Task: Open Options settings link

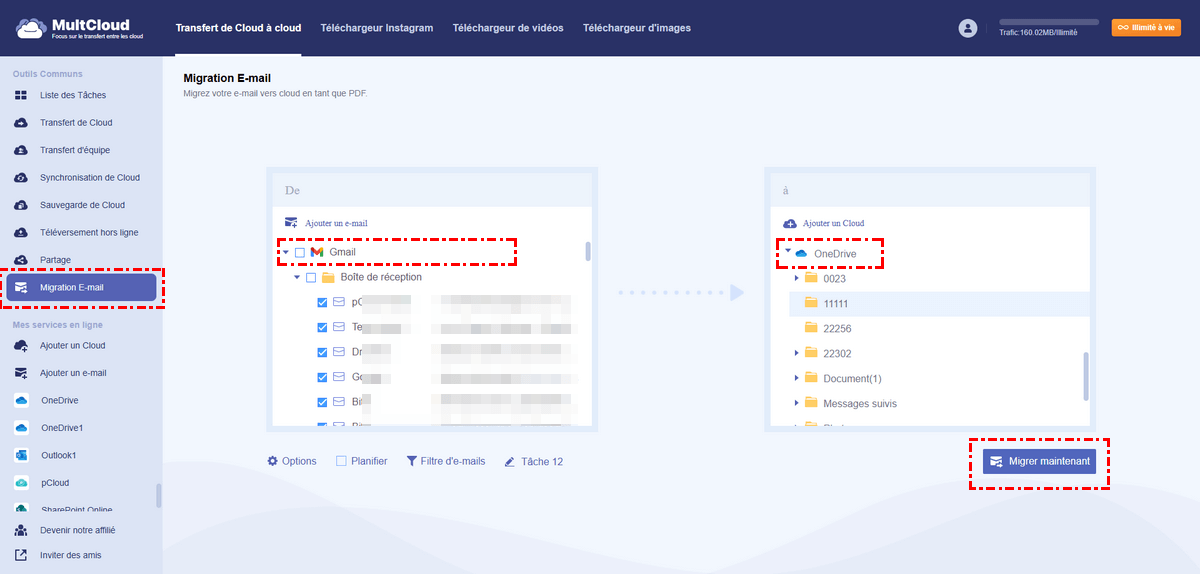Action: coord(292,461)
